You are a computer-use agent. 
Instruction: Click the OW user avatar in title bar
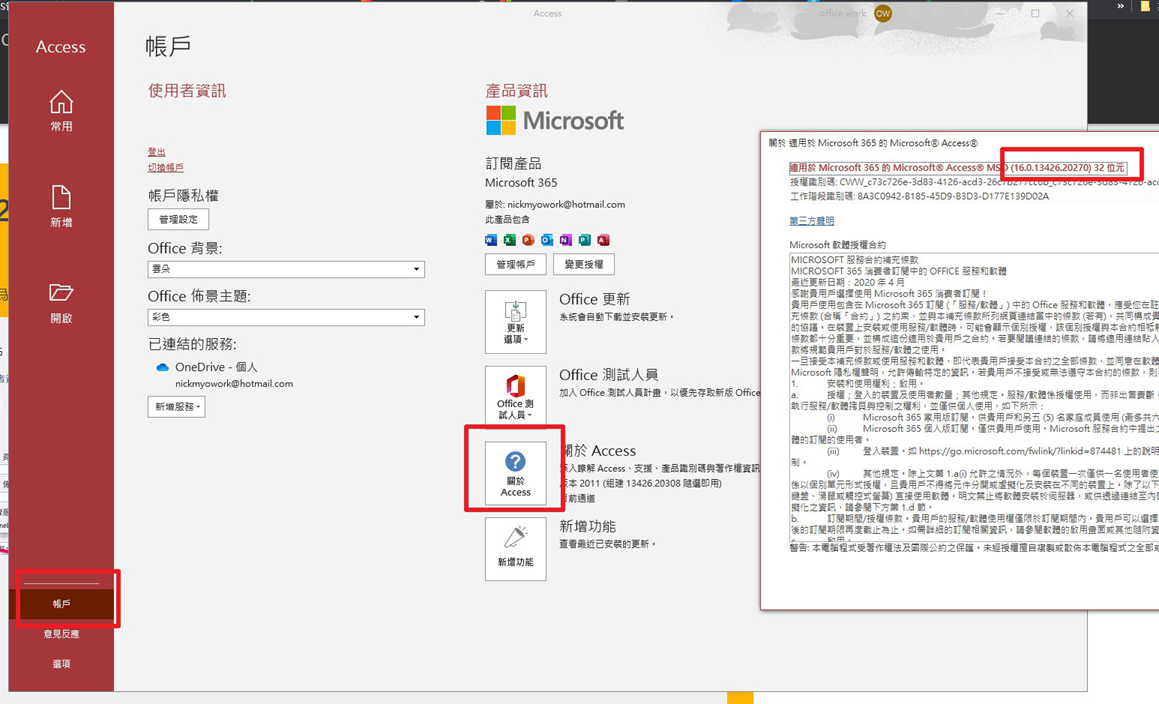pyautogui.click(x=883, y=13)
